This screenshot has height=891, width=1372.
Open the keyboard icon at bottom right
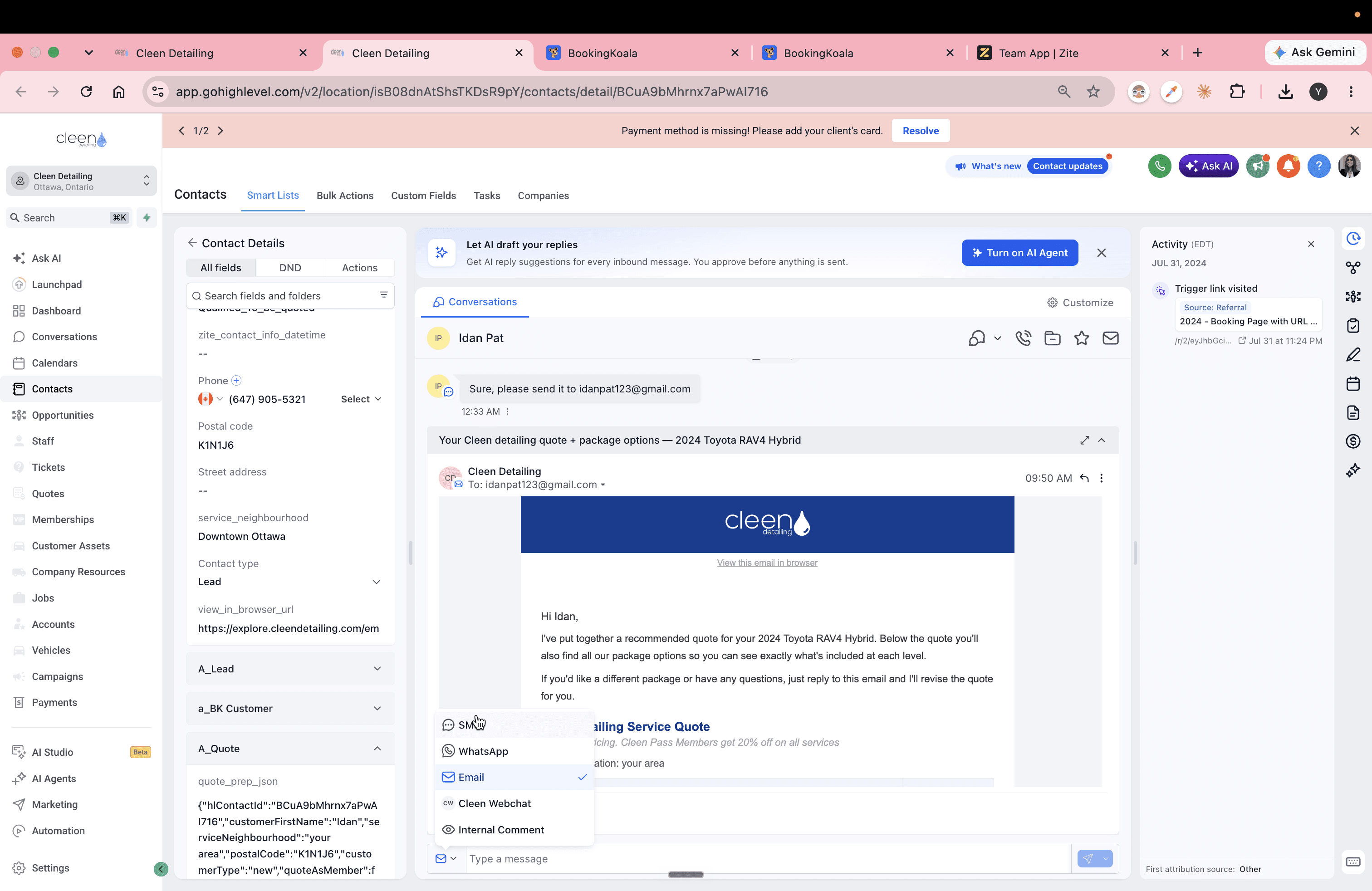(1353, 862)
